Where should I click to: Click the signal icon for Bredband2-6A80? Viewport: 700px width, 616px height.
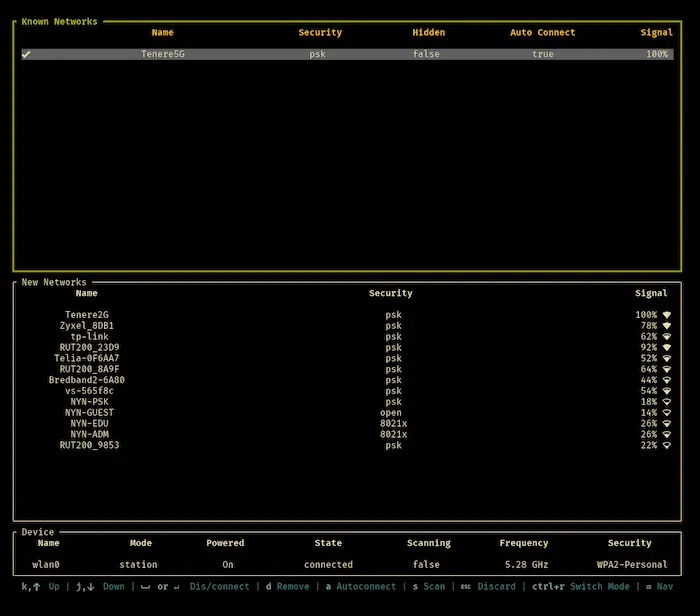(x=667, y=380)
